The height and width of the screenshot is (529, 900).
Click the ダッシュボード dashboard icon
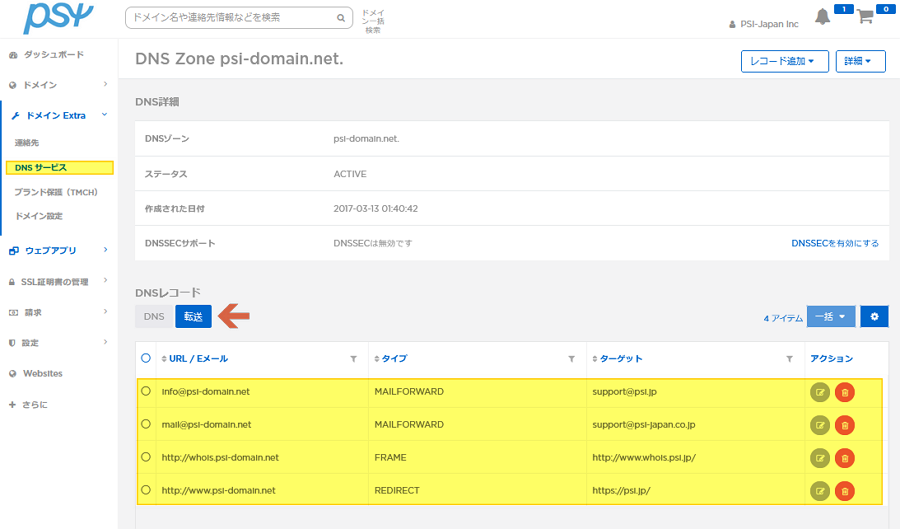(13, 55)
